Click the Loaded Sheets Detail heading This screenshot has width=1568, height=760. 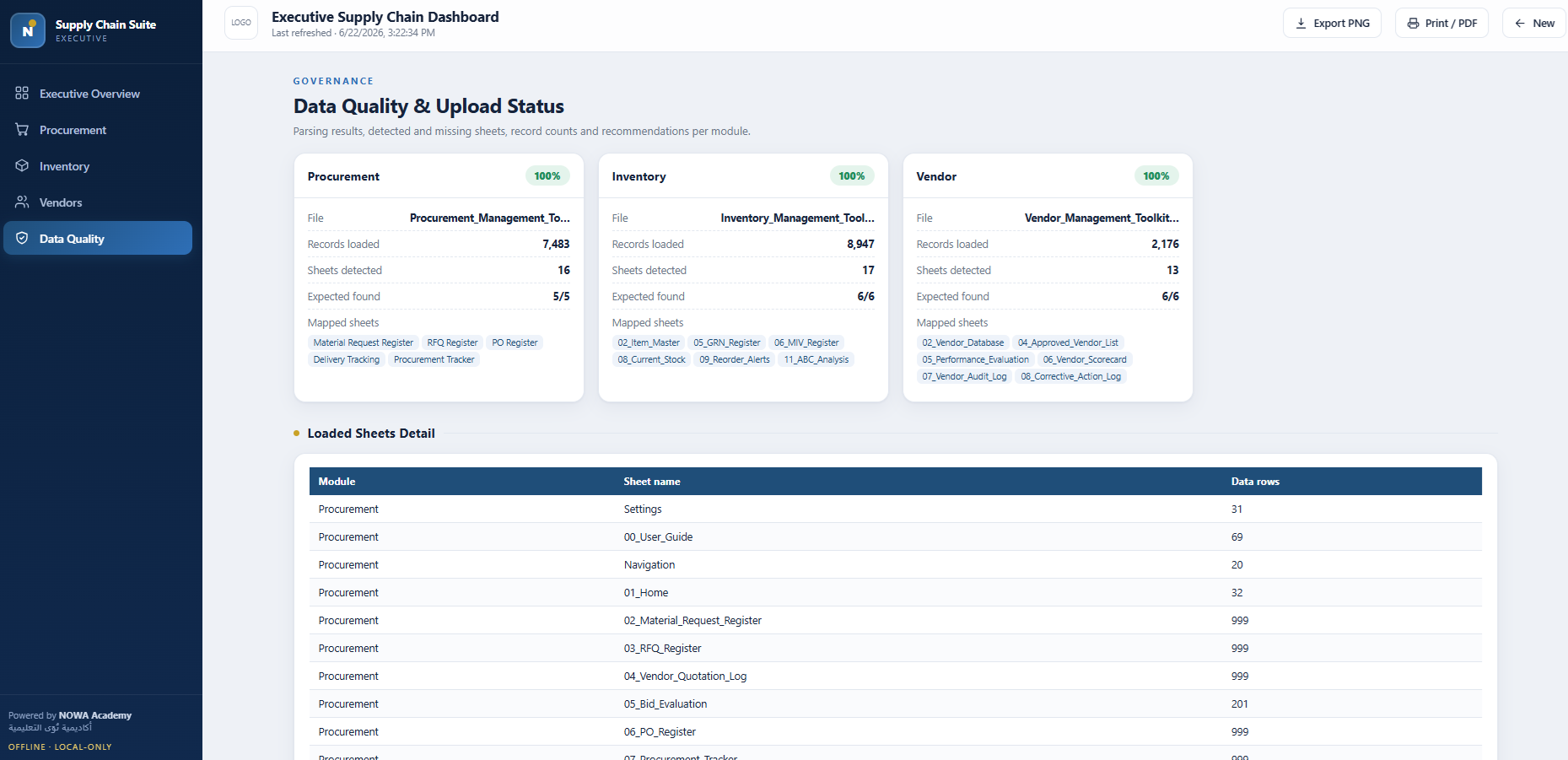point(371,434)
